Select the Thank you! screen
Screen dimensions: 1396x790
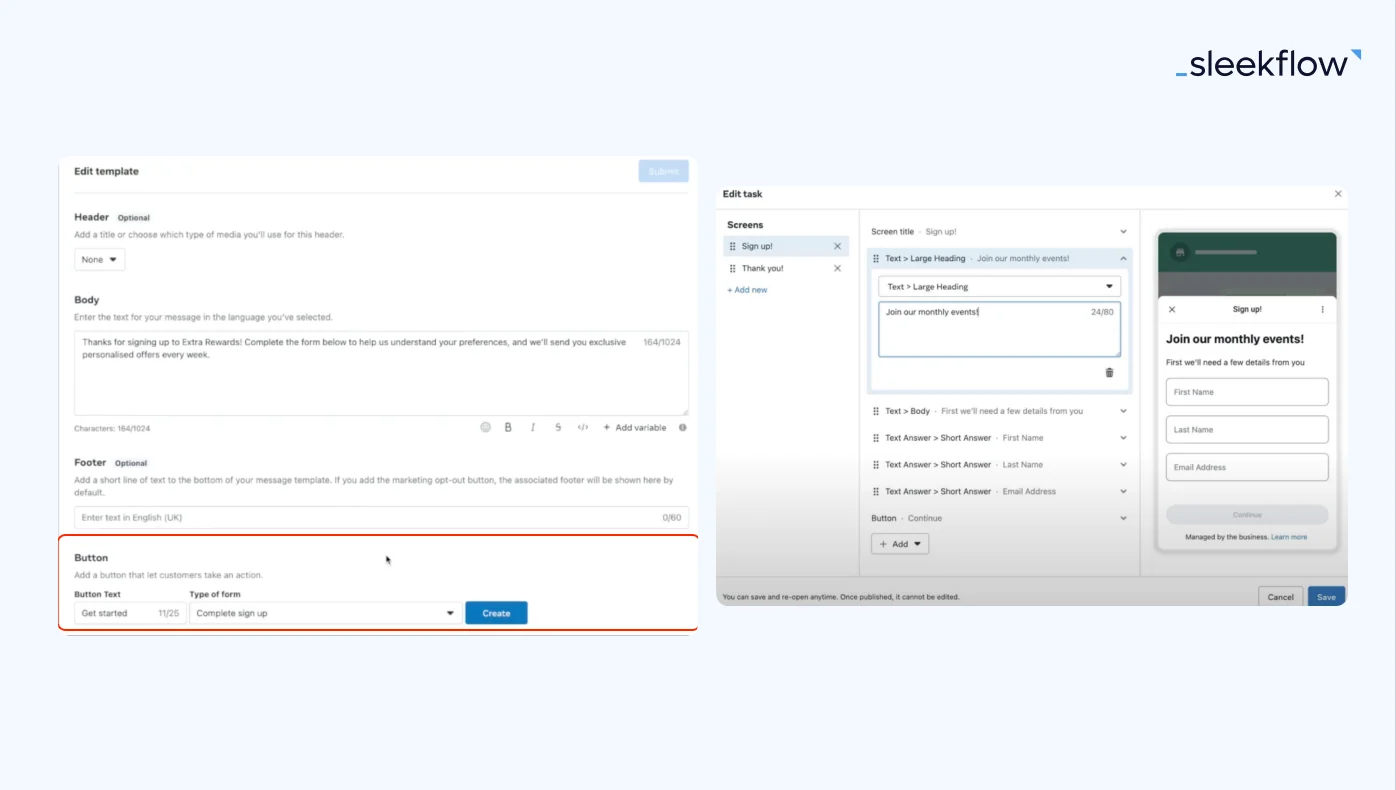(x=786, y=268)
